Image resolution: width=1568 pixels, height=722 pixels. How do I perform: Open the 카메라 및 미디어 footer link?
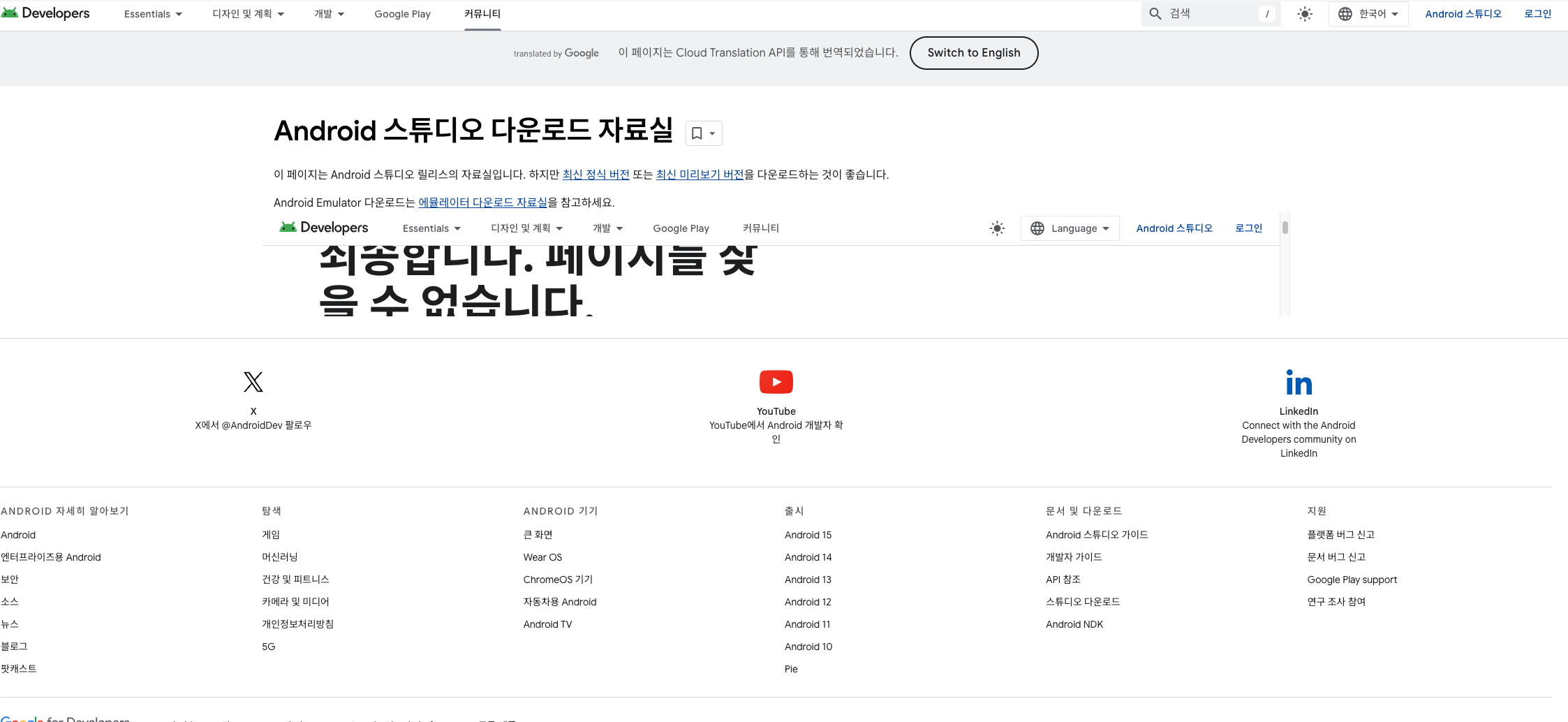[x=295, y=602]
